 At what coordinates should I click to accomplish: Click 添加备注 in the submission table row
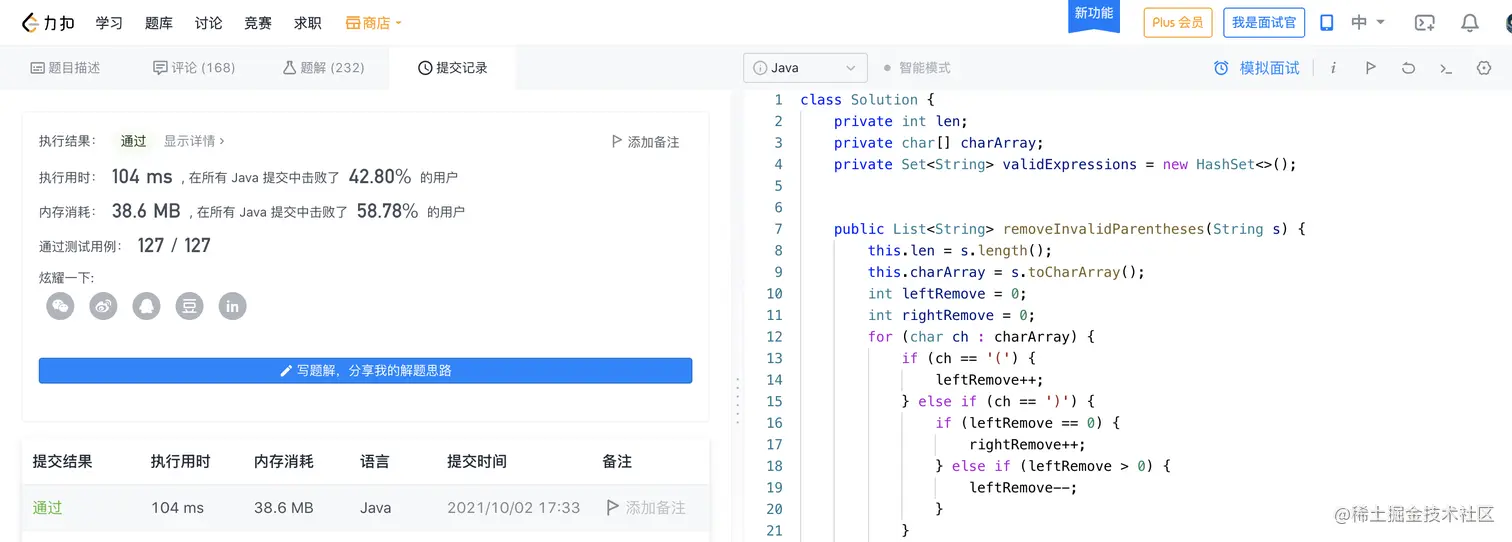(x=646, y=507)
